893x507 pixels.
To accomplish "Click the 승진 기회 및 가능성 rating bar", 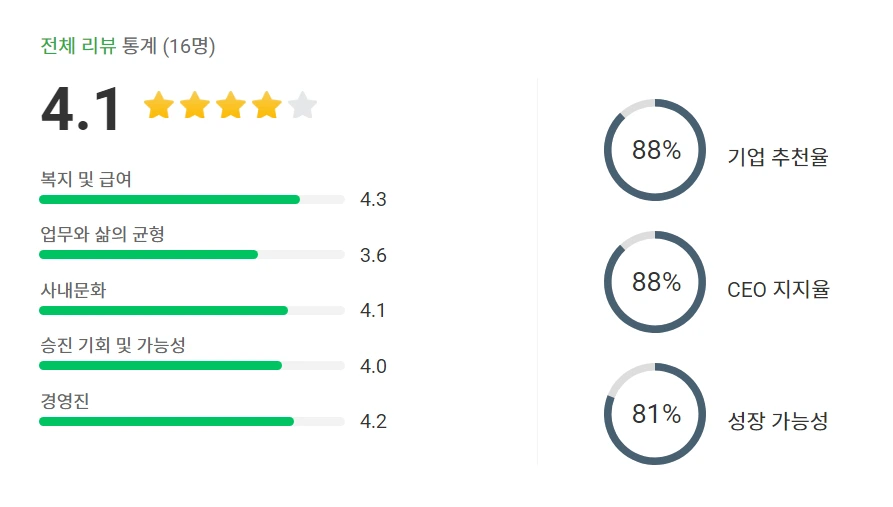I will pos(192,366).
